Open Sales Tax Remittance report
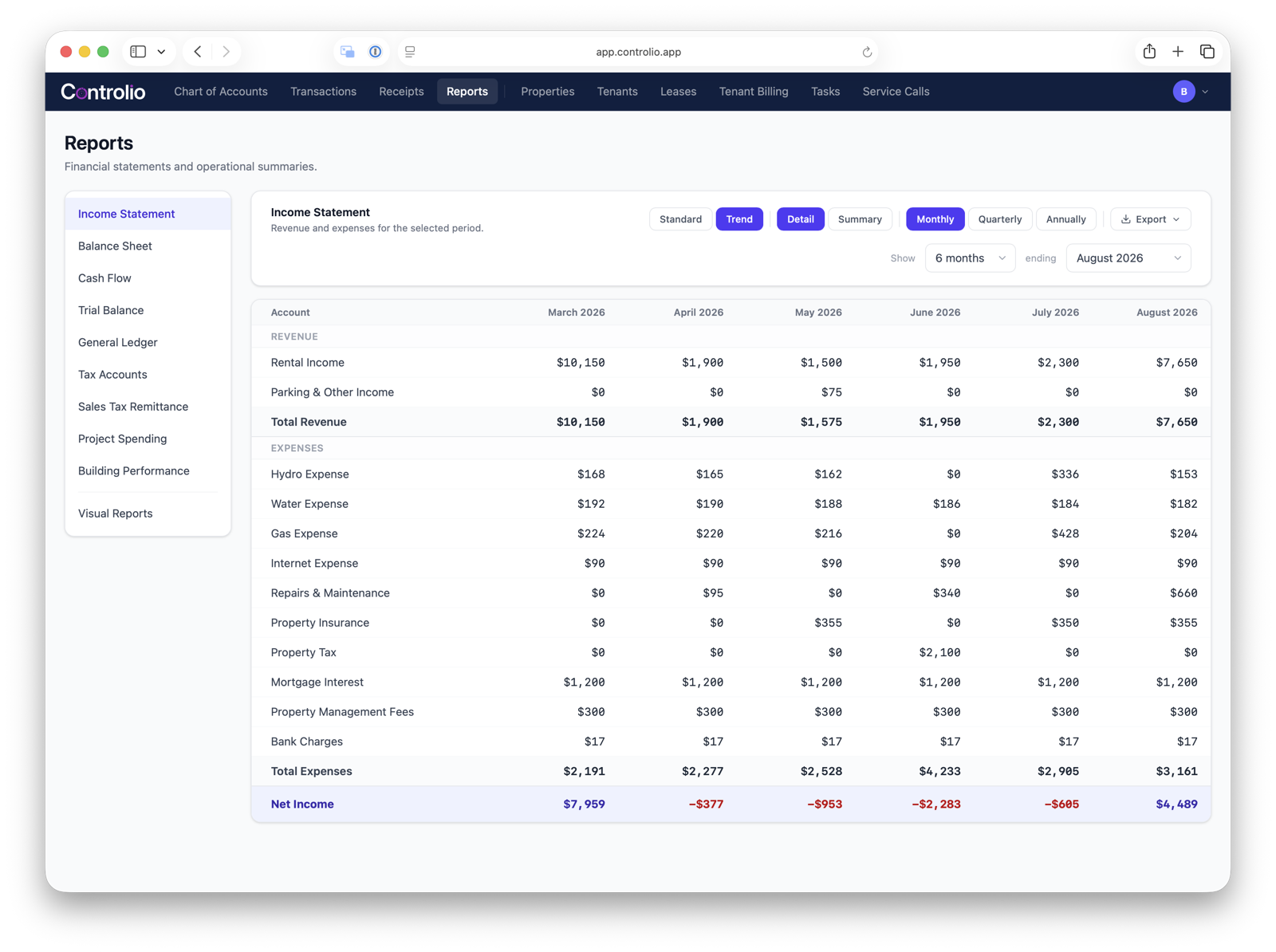 point(148,407)
